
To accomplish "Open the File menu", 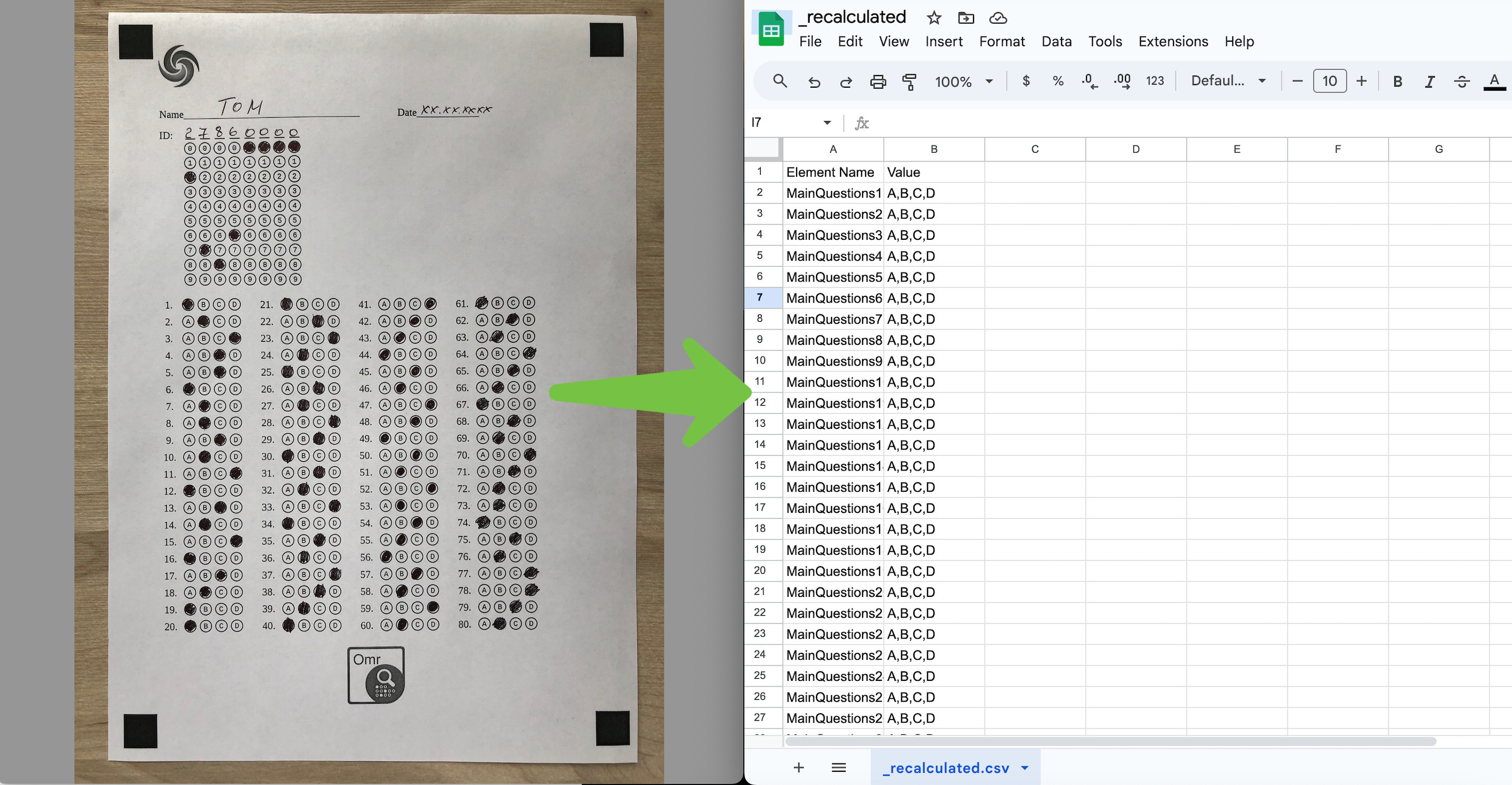I will pyautogui.click(x=810, y=41).
